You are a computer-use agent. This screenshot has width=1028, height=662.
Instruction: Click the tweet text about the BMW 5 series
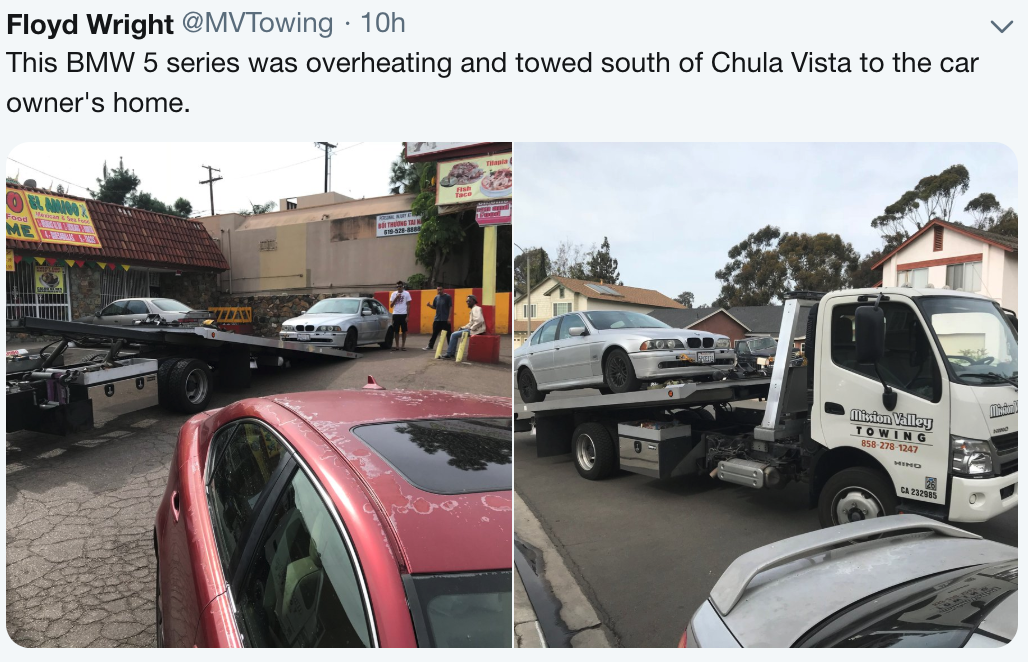click(x=492, y=83)
